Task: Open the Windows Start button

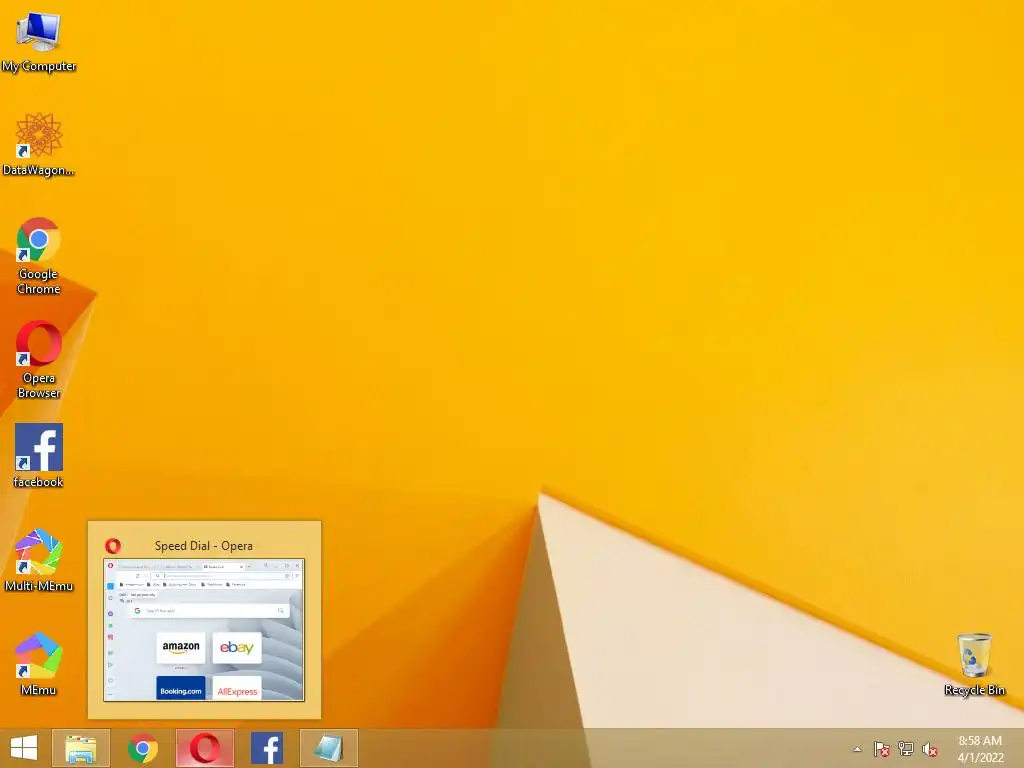Action: pyautogui.click(x=24, y=748)
